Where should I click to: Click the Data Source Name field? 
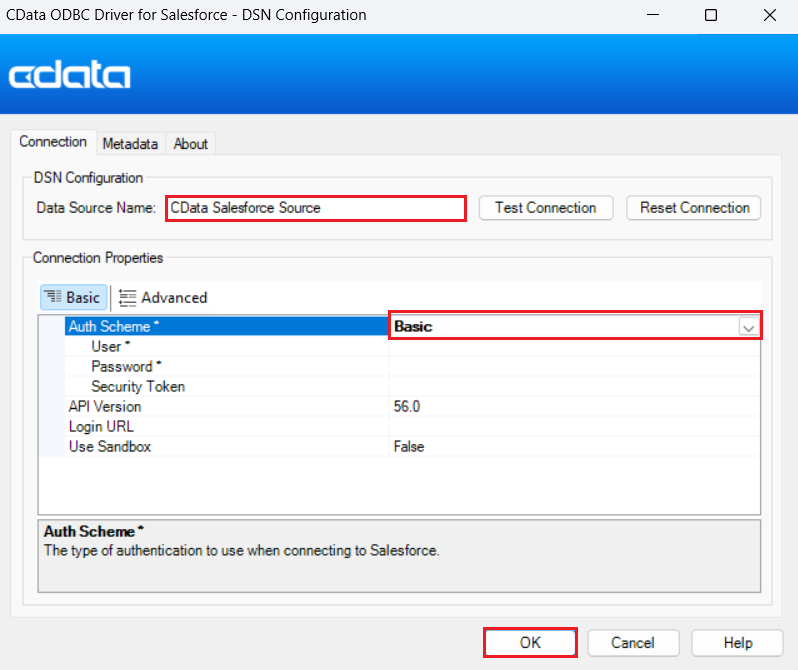tap(315, 208)
